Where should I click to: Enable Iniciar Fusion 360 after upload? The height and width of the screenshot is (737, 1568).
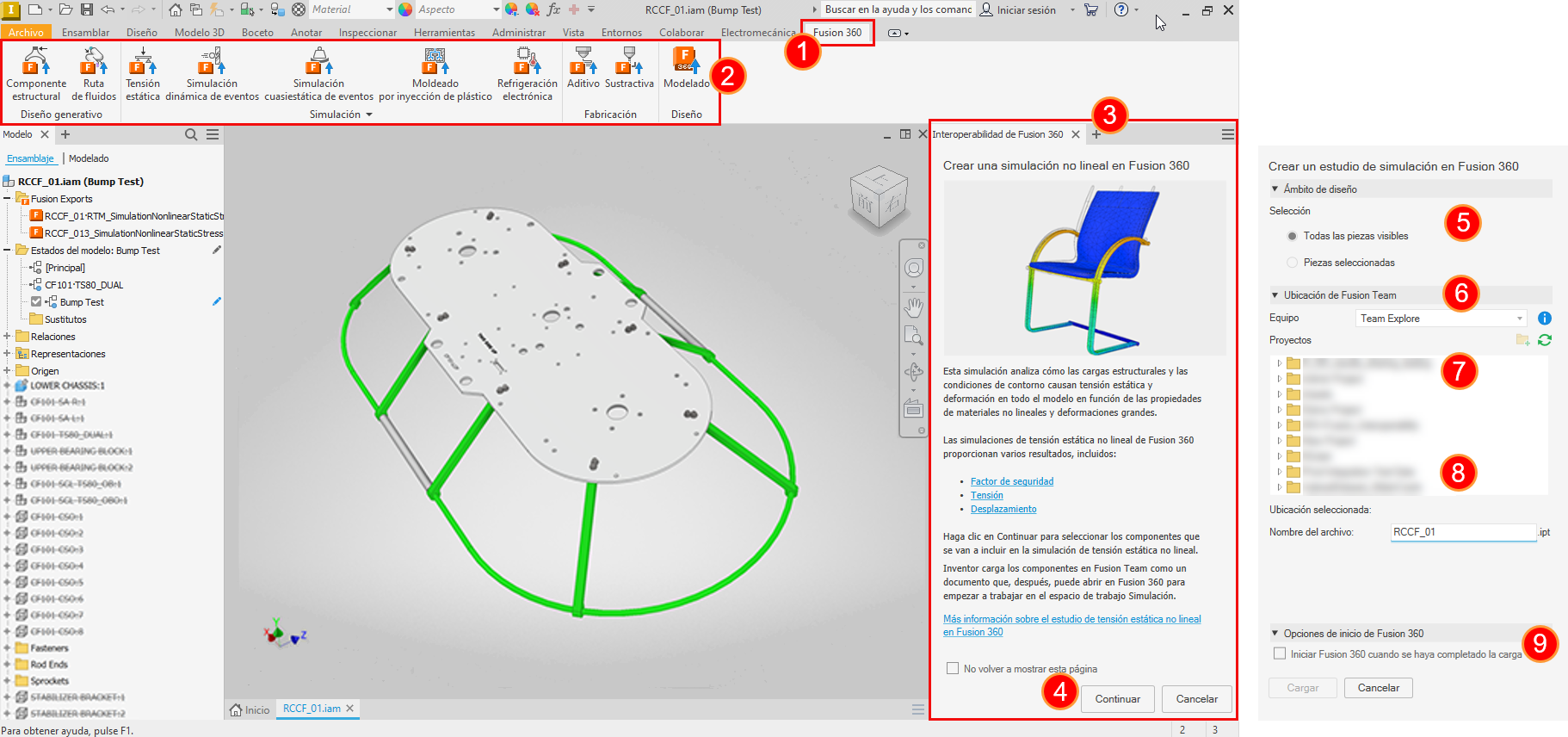pyautogui.click(x=1280, y=653)
